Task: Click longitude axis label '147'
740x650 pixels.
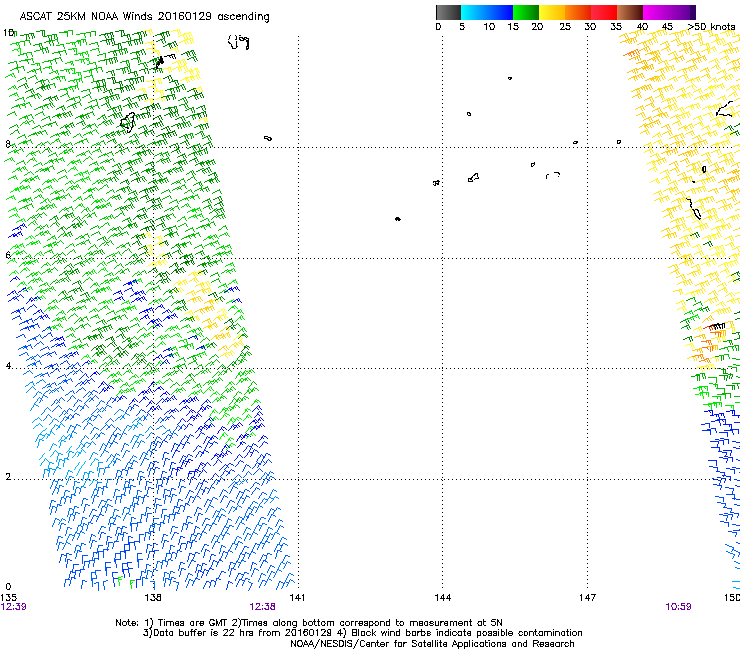Action: coord(588,598)
